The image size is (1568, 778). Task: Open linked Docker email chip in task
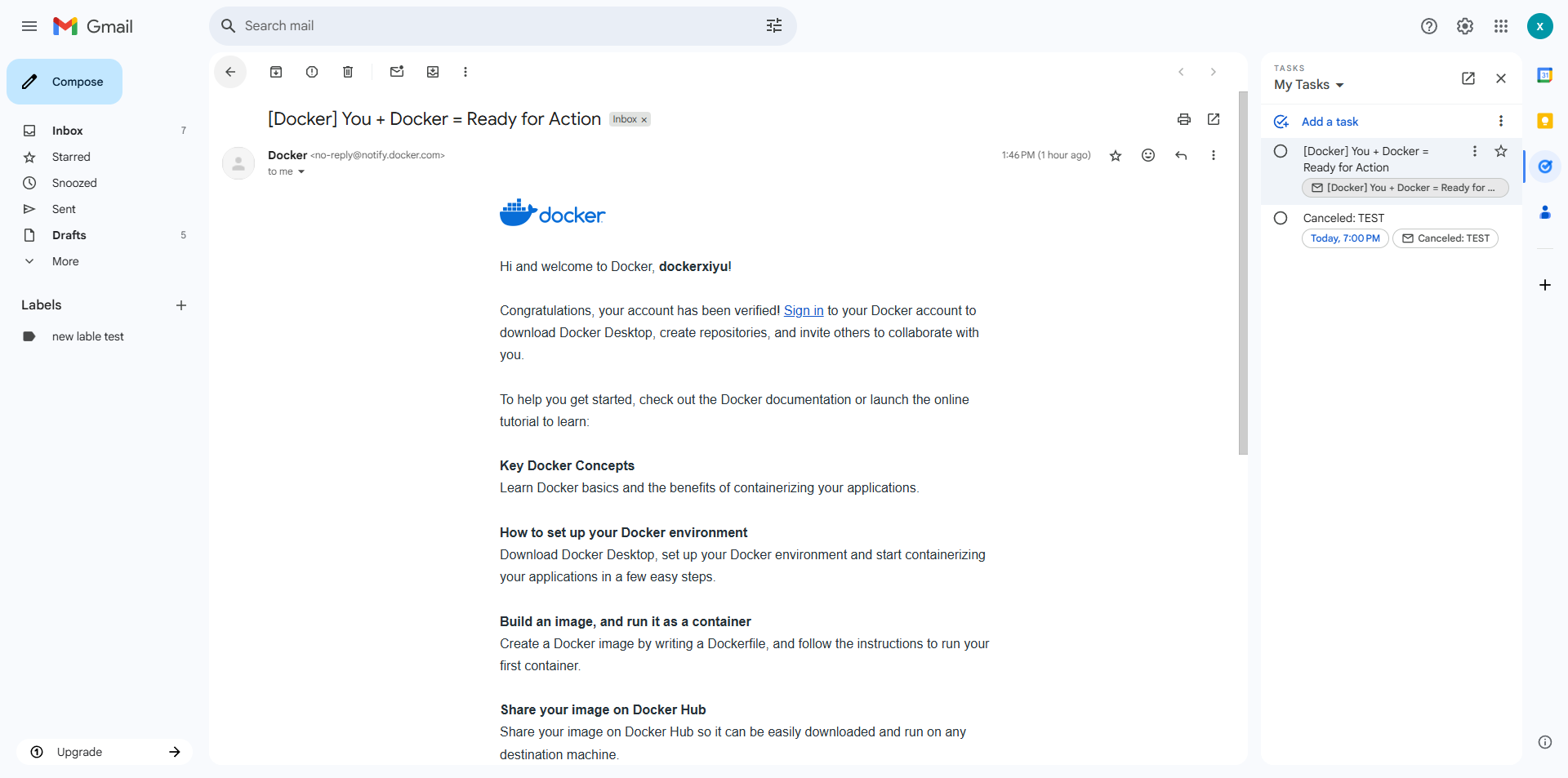[x=1405, y=188]
